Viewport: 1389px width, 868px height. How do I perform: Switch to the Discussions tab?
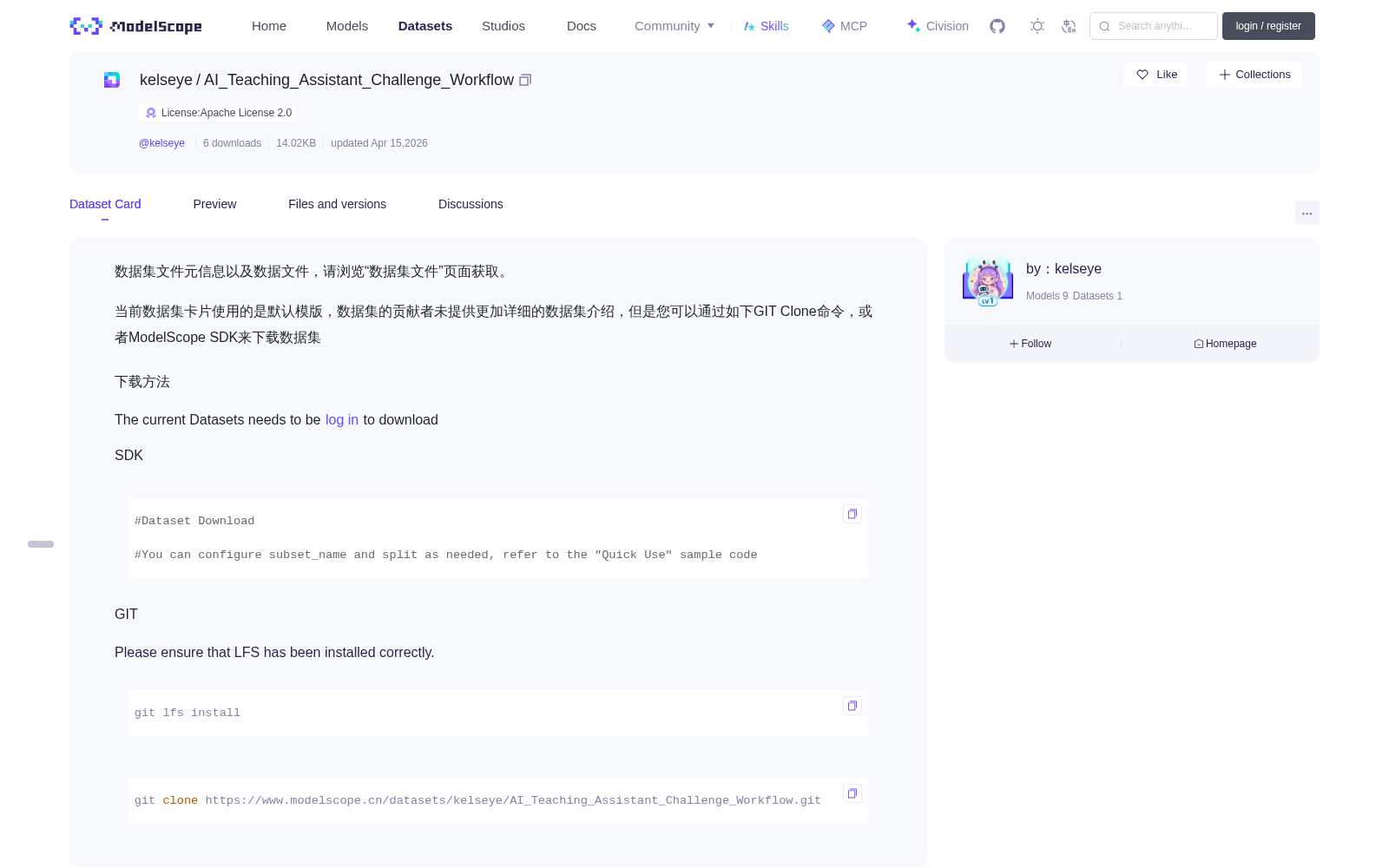(x=471, y=204)
